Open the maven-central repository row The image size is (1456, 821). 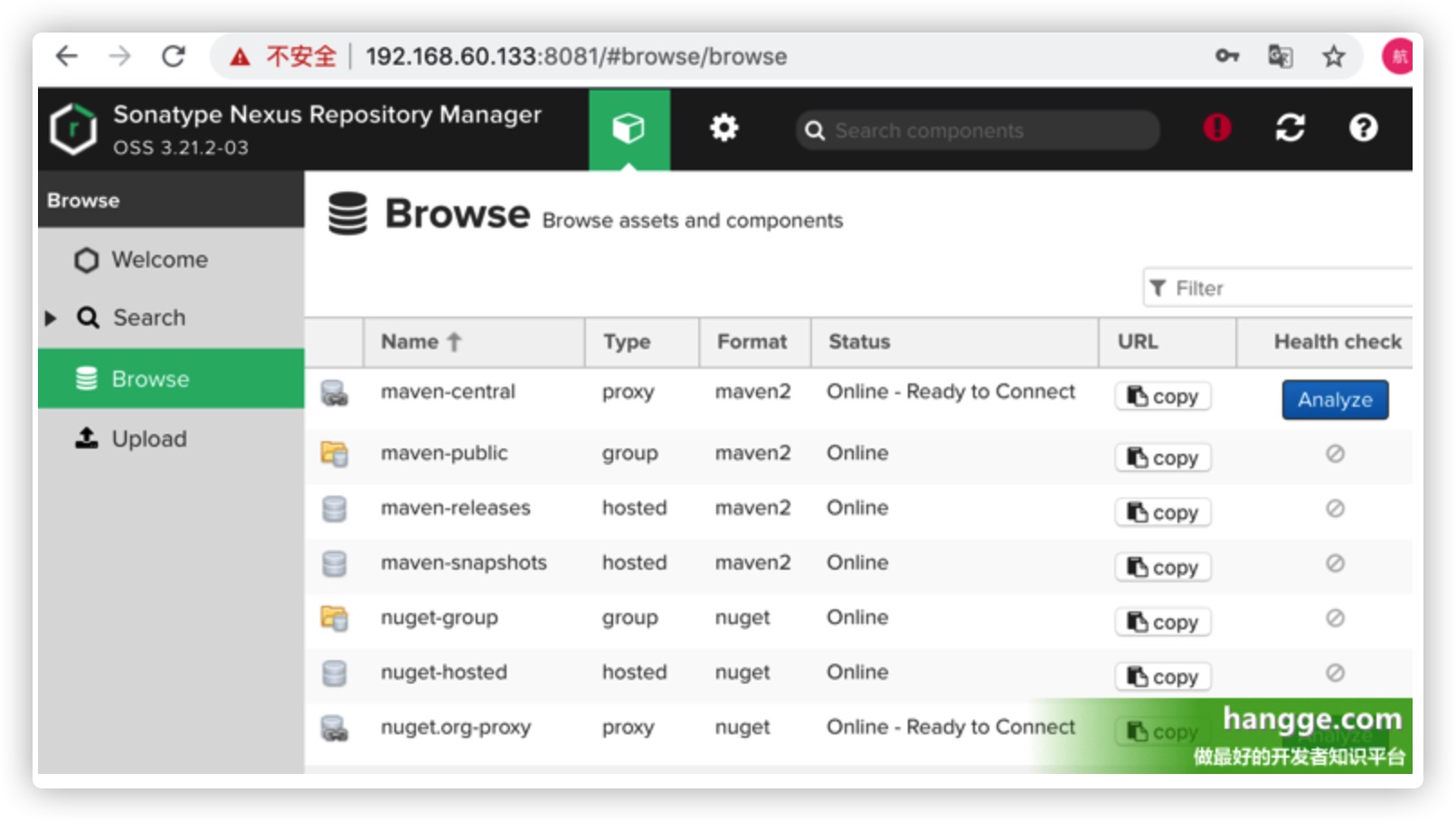tap(858, 398)
